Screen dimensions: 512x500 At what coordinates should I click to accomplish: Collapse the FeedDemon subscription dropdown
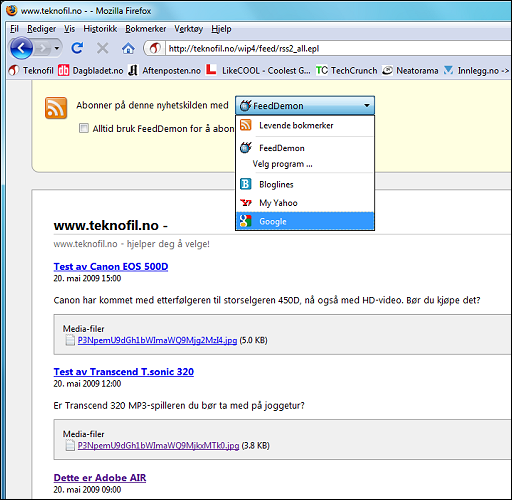305,106
